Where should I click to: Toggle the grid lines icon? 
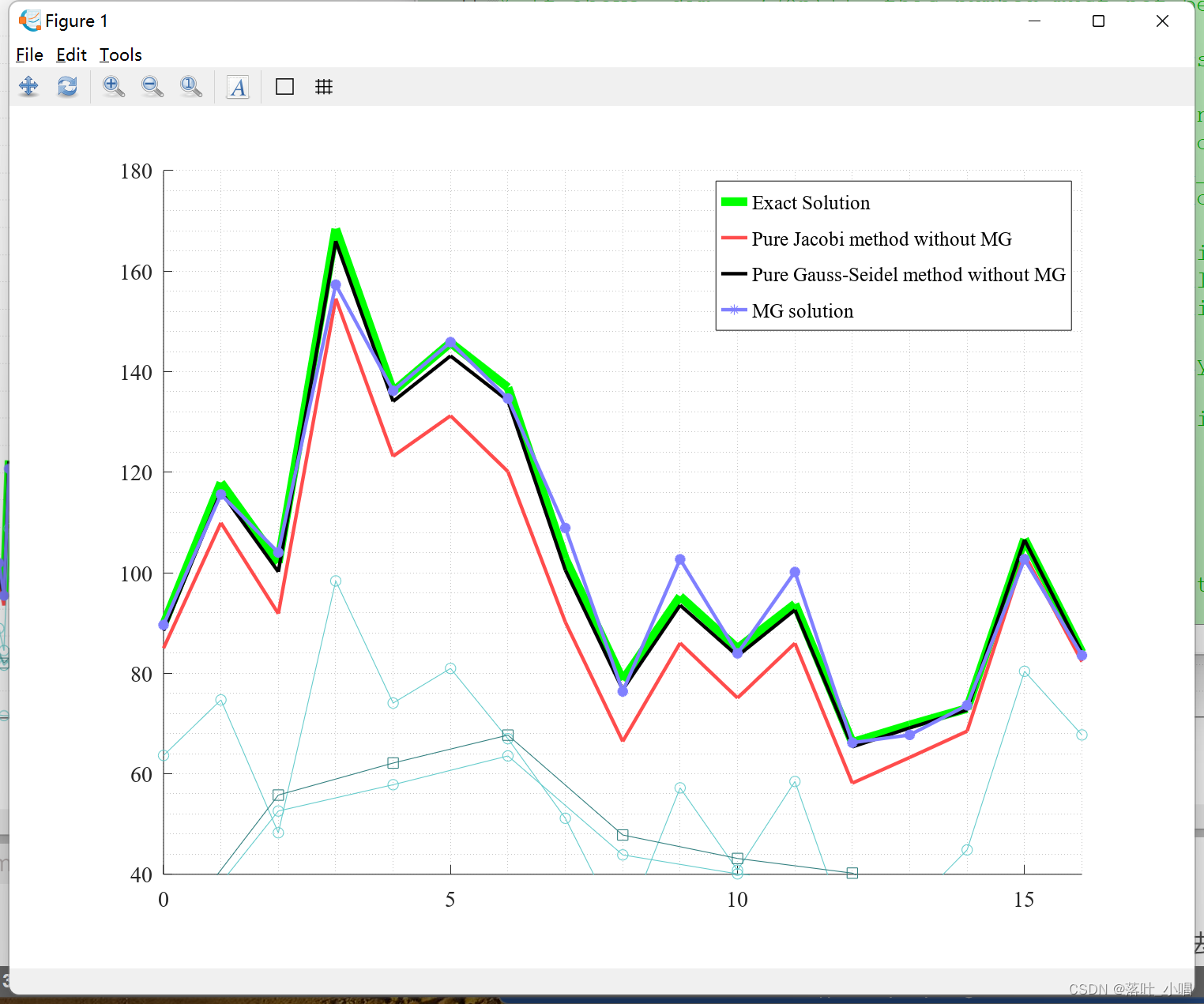(x=324, y=86)
